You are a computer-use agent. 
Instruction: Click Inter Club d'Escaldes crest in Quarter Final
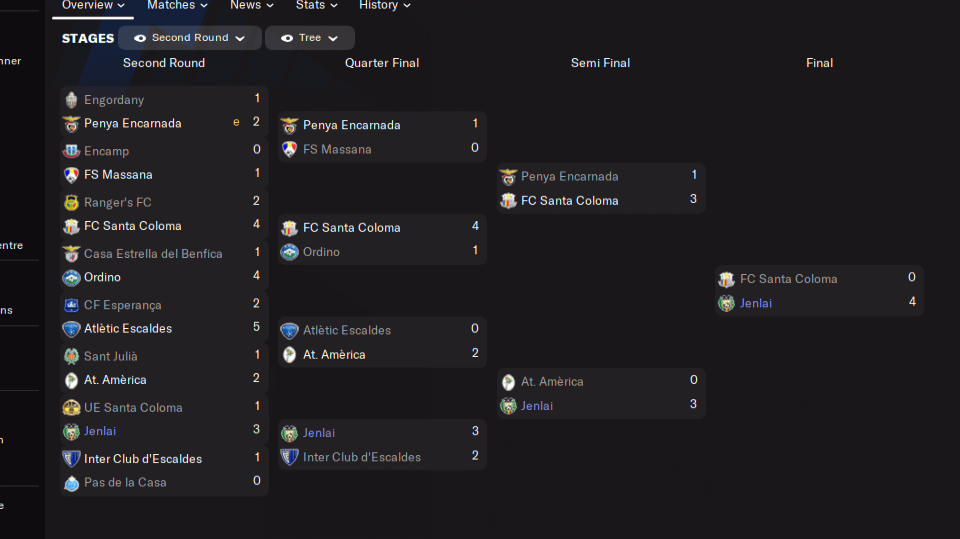point(290,457)
